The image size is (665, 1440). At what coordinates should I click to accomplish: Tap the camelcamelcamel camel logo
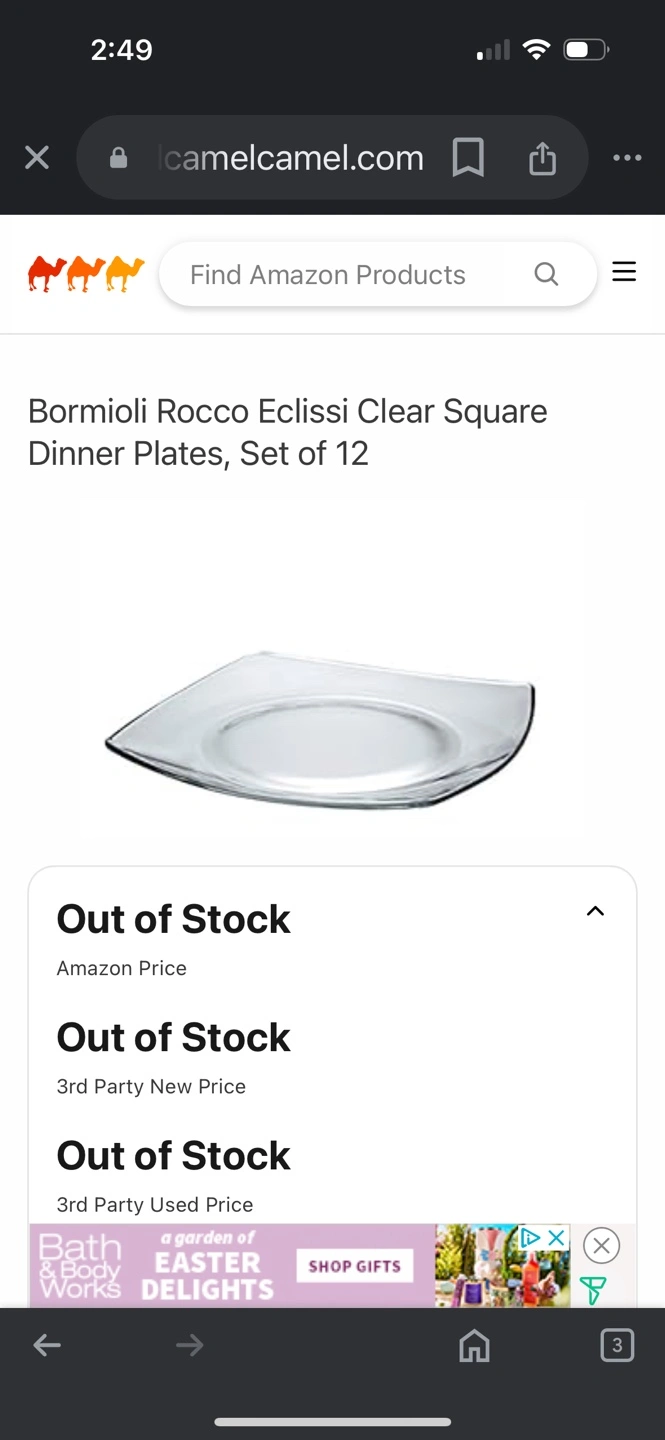pyautogui.click(x=86, y=274)
